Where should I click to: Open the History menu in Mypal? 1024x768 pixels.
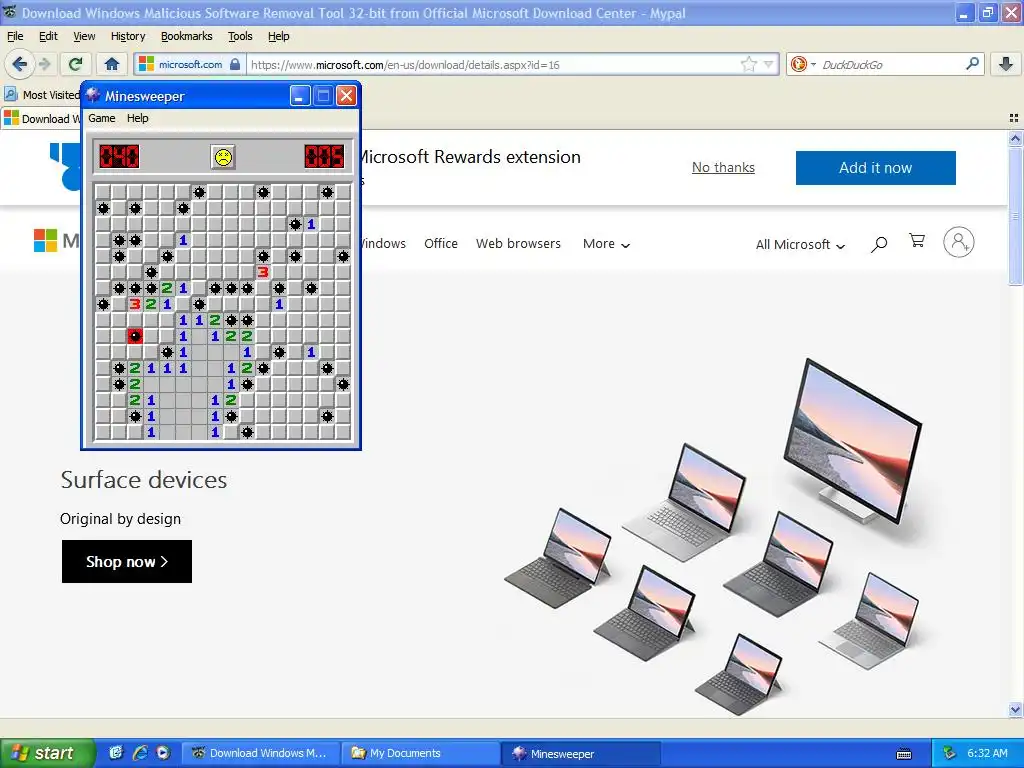pyautogui.click(x=128, y=37)
